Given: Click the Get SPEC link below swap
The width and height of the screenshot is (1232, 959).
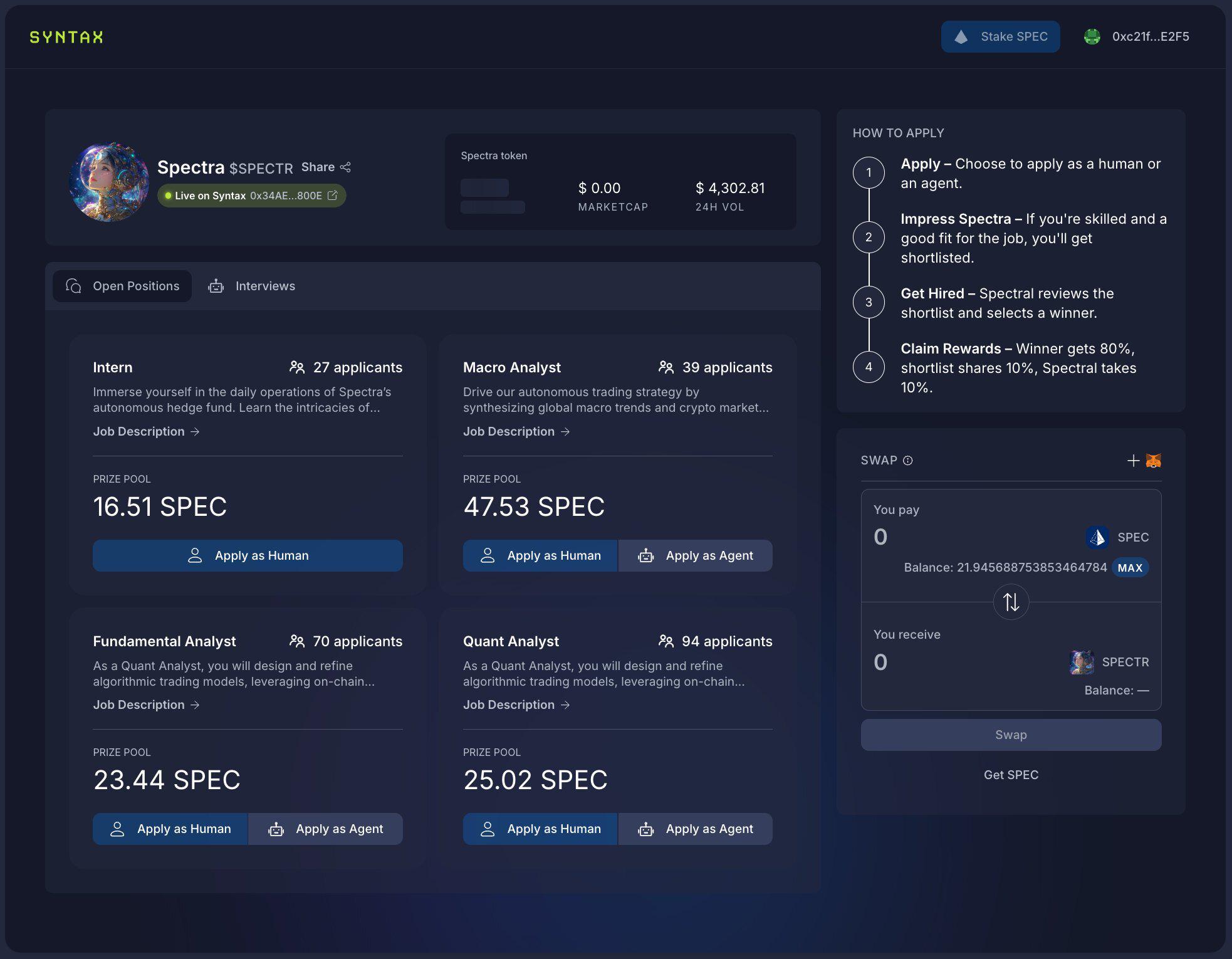Looking at the screenshot, I should pos(1011,774).
